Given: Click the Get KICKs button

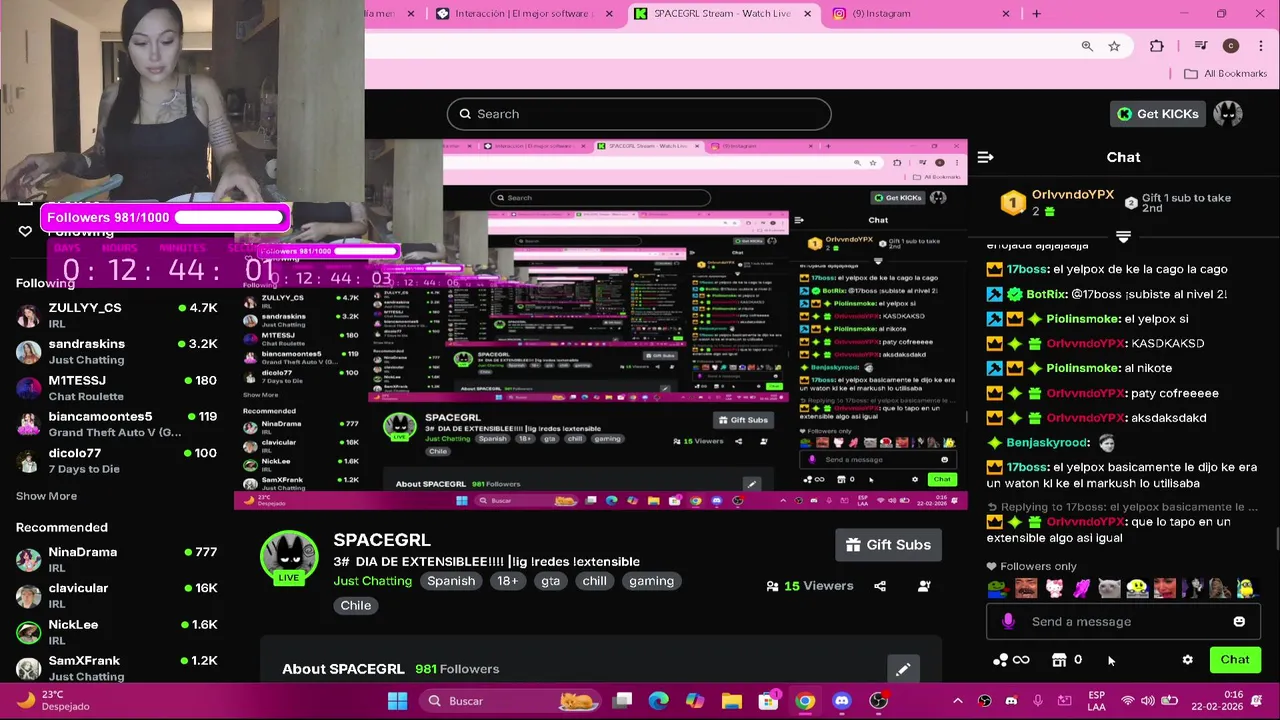Looking at the screenshot, I should click(x=1157, y=114).
